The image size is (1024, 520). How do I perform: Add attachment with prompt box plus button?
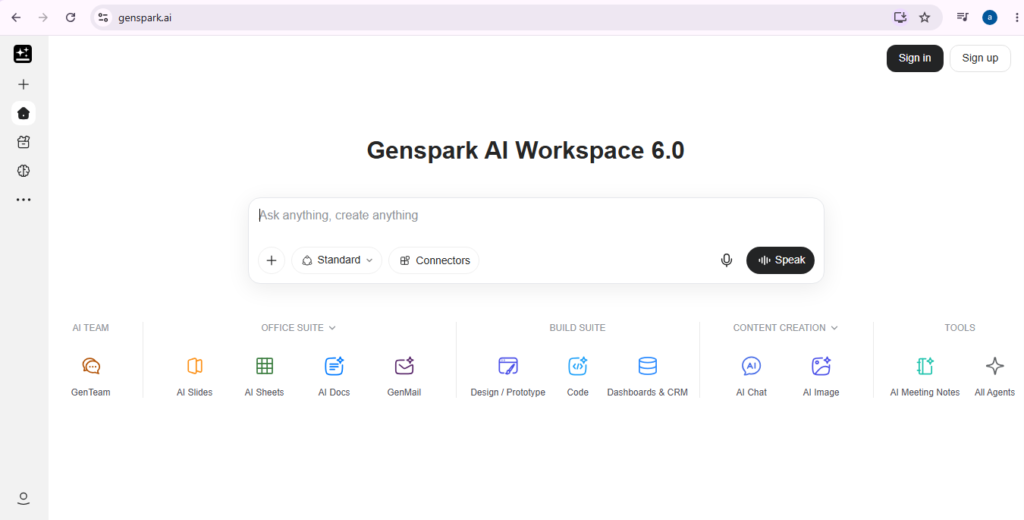(x=272, y=261)
